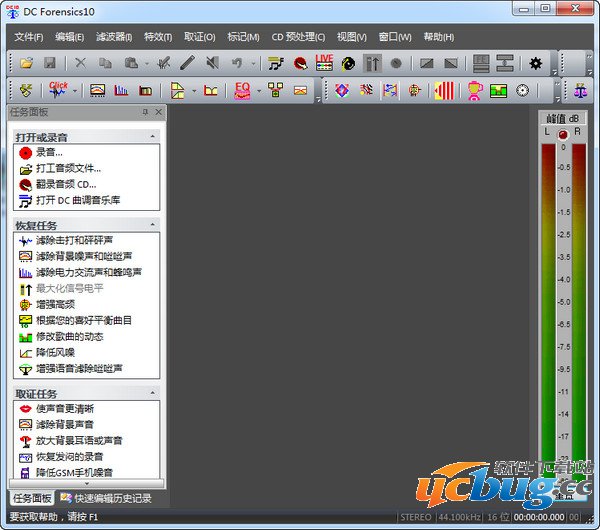Click the EQ equalizer toolbar icon

click(243, 90)
